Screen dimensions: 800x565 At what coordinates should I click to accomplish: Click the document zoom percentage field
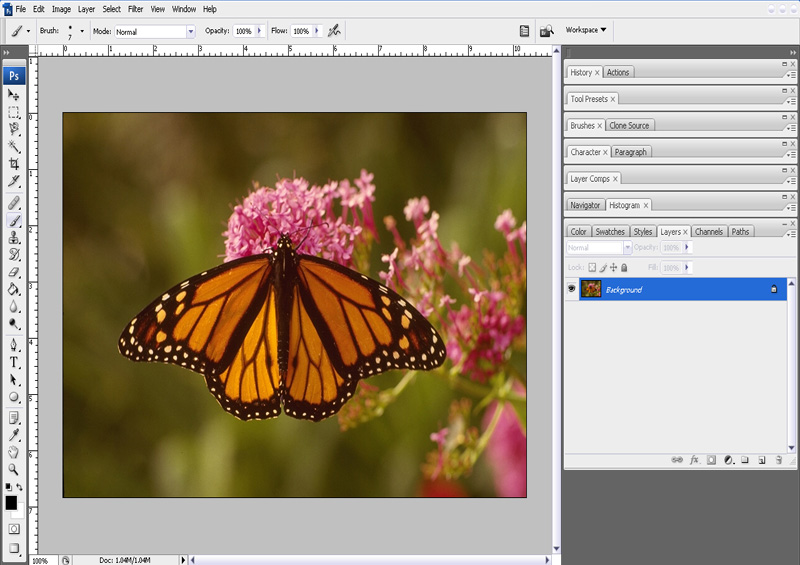point(42,560)
